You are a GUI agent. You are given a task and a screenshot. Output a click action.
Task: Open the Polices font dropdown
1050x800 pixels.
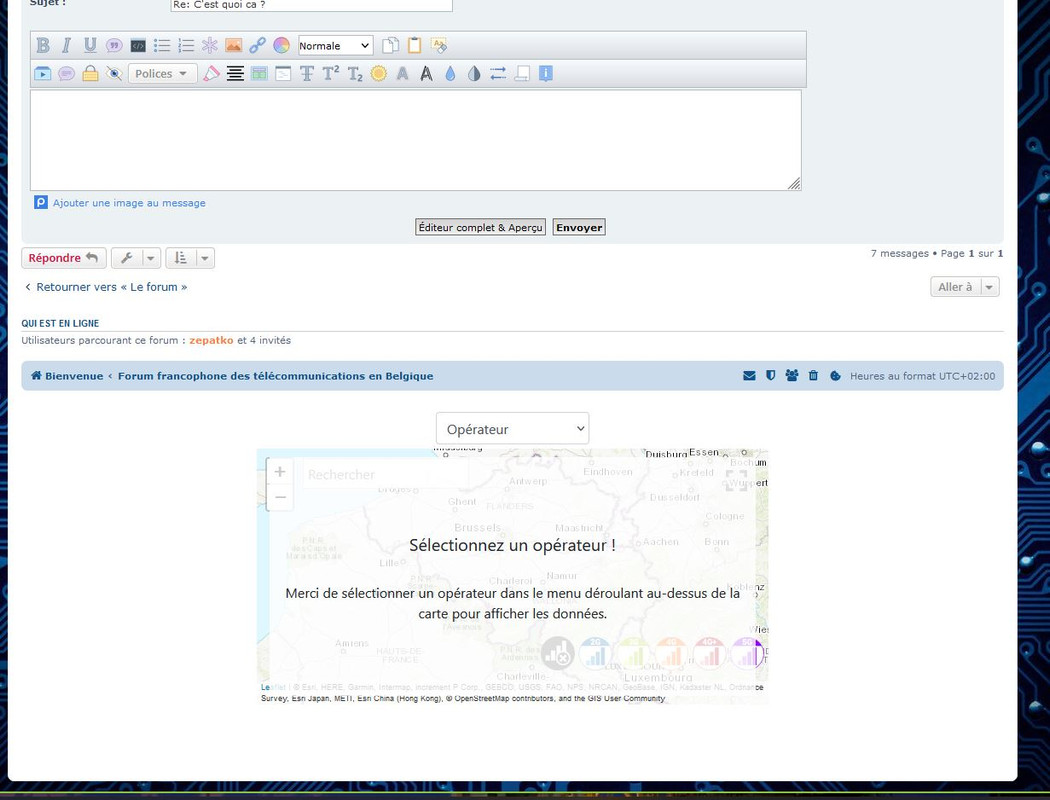[x=162, y=74]
